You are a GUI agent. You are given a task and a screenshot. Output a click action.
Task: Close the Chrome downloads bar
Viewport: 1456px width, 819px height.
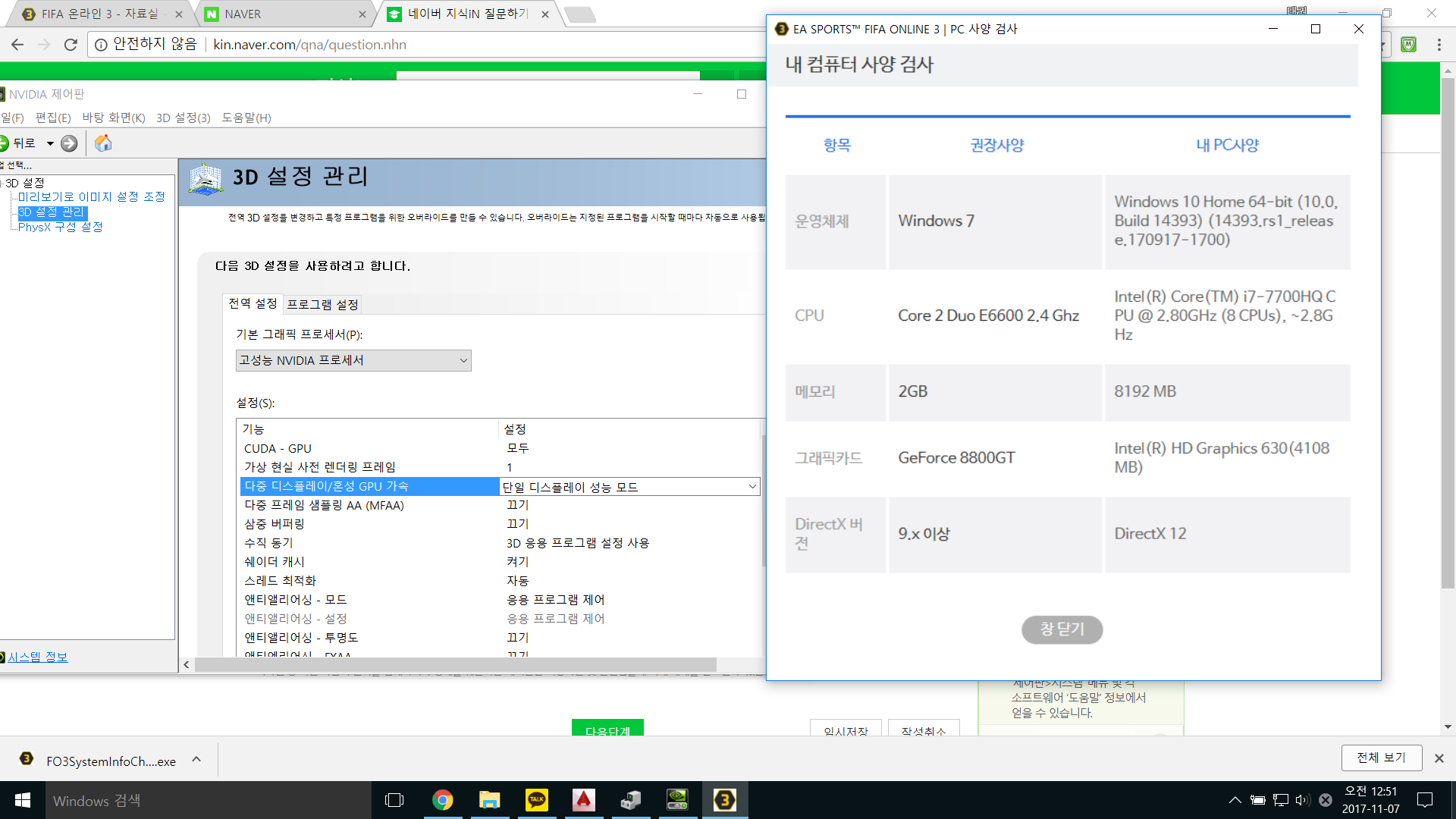tap(1439, 758)
